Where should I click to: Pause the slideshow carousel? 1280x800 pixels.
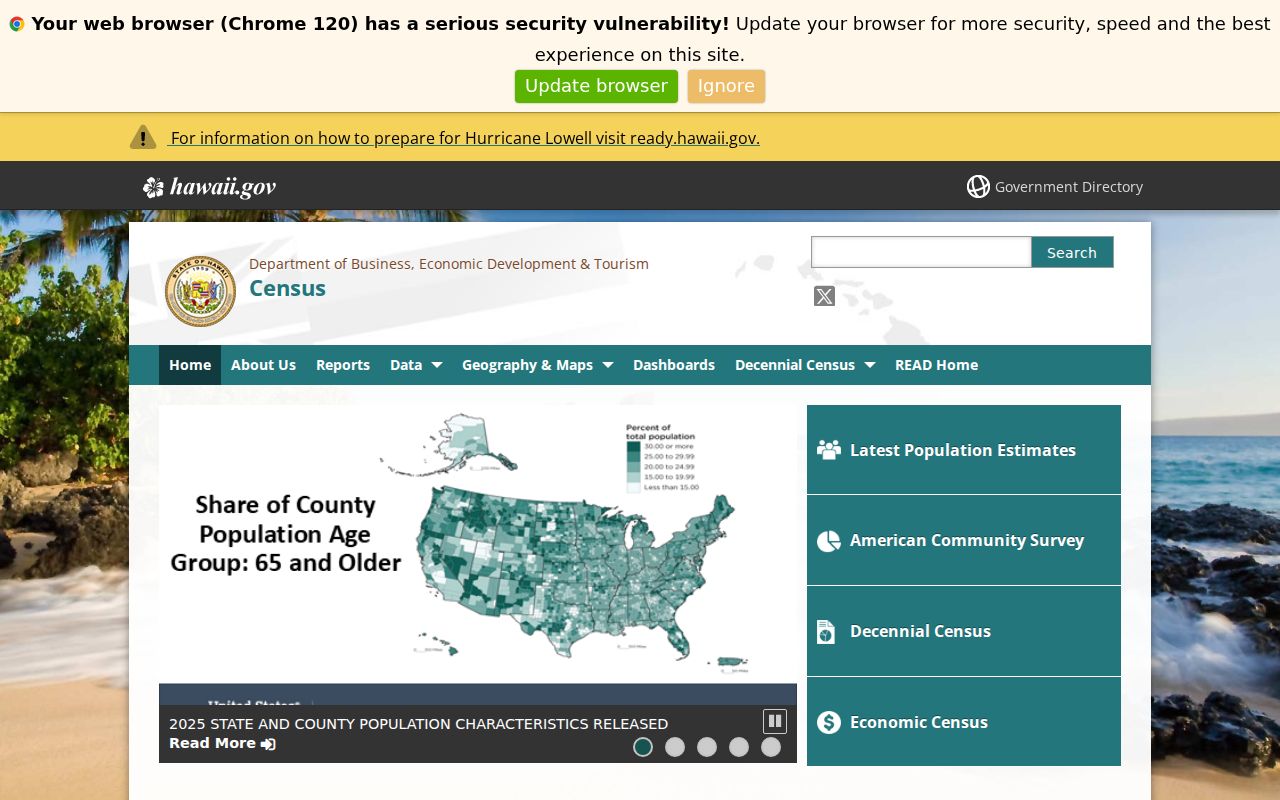point(775,721)
